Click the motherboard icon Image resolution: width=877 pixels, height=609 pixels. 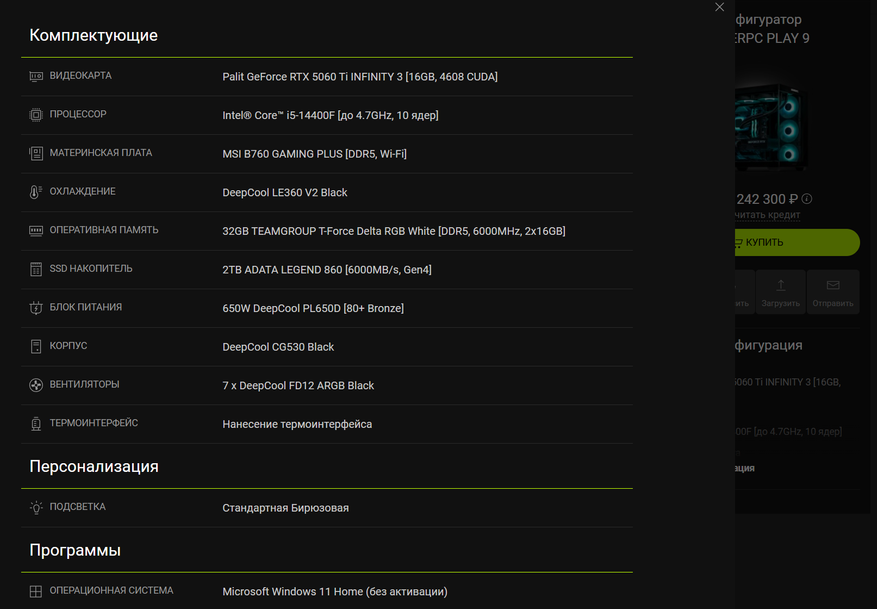(x=36, y=153)
